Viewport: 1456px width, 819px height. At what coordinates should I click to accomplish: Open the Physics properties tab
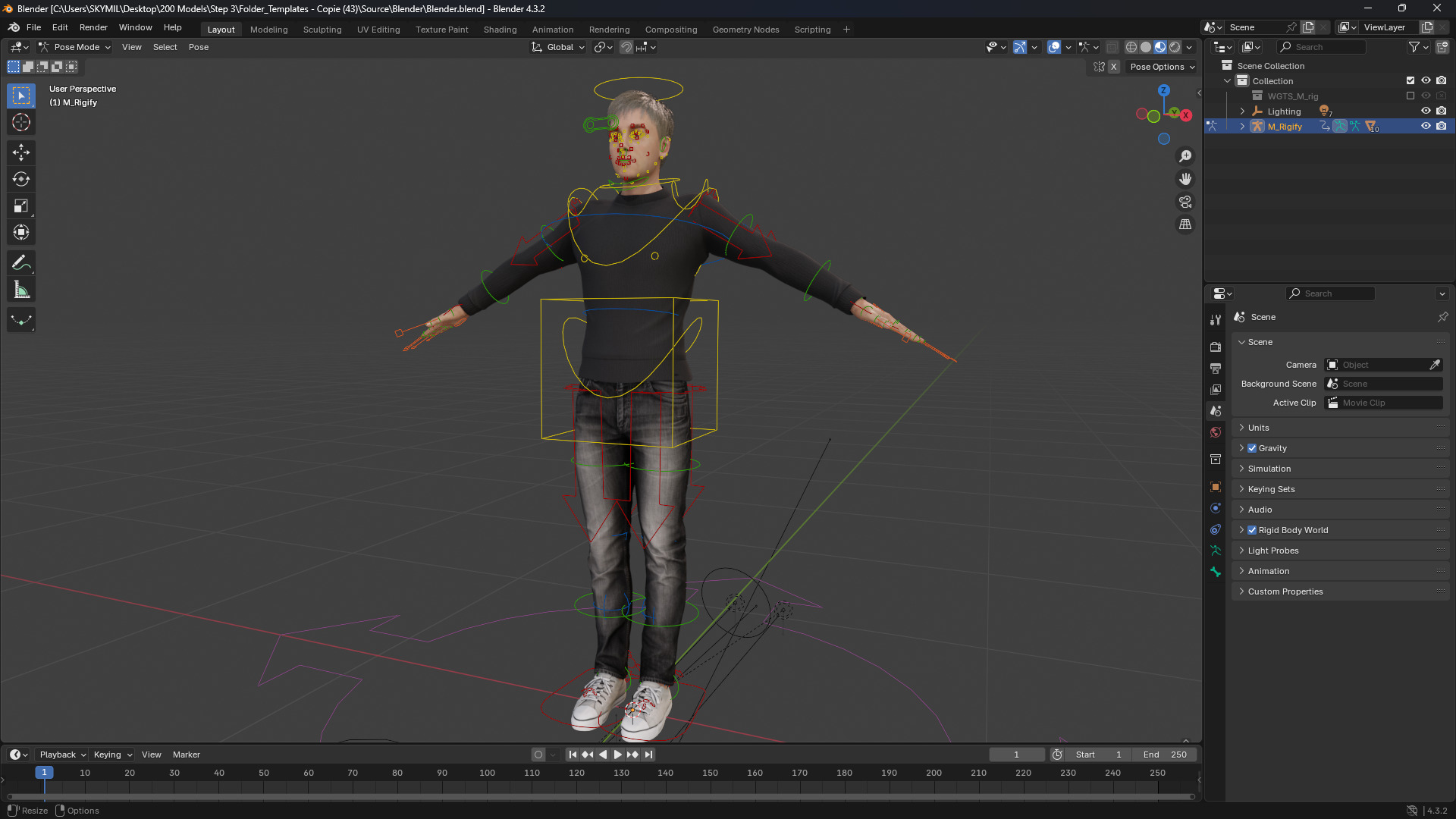tap(1216, 508)
